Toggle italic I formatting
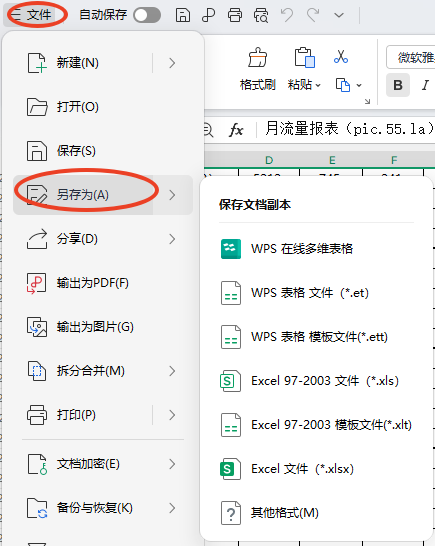The height and width of the screenshot is (546, 435). [x=425, y=85]
